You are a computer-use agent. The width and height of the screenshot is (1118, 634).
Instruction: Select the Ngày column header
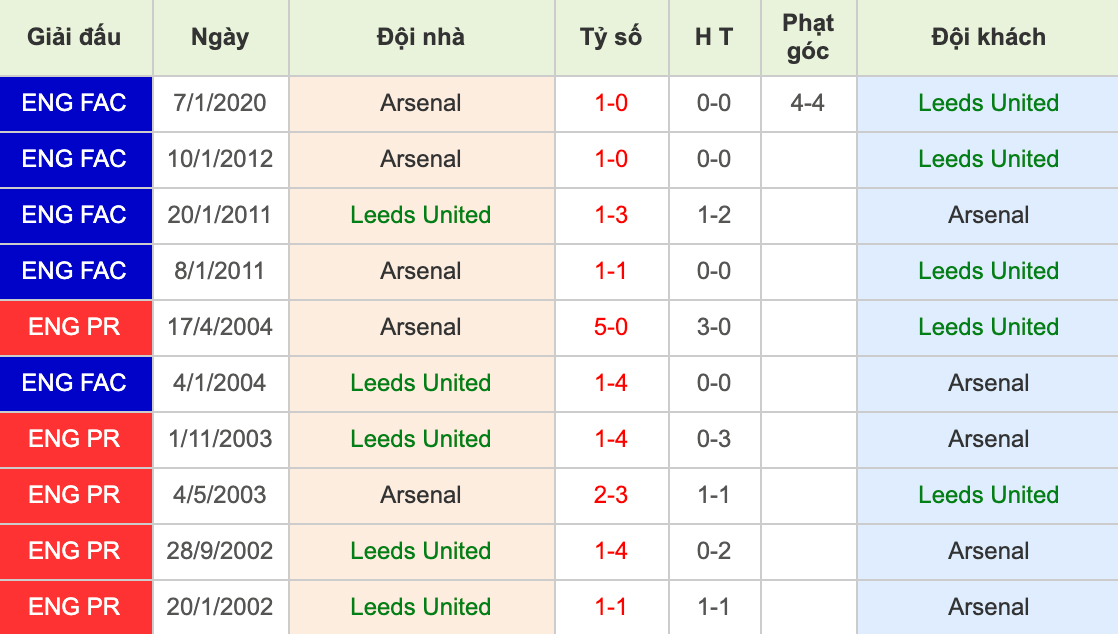[220, 38]
